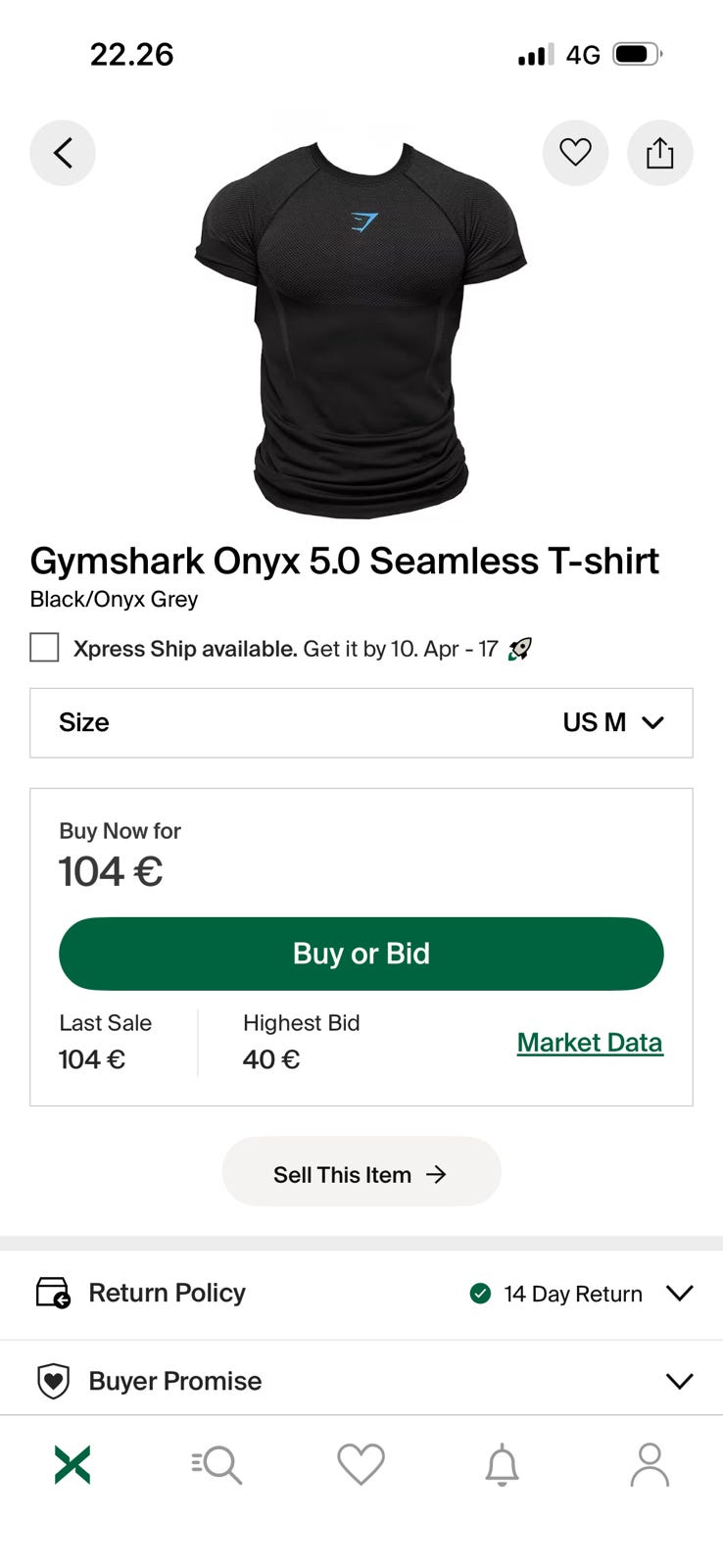The height and width of the screenshot is (1568, 723).
Task: Share this product via share icon
Action: pos(659,153)
